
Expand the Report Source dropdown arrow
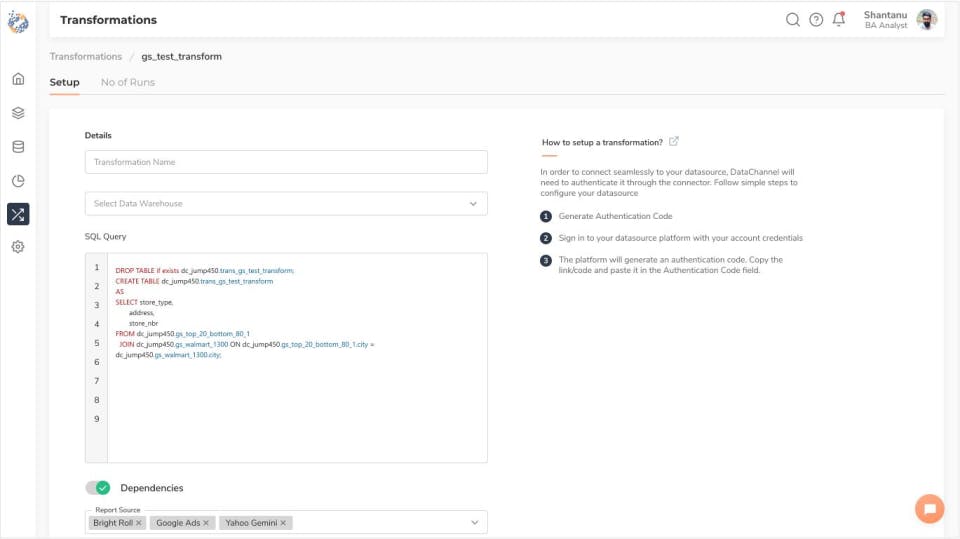[474, 523]
